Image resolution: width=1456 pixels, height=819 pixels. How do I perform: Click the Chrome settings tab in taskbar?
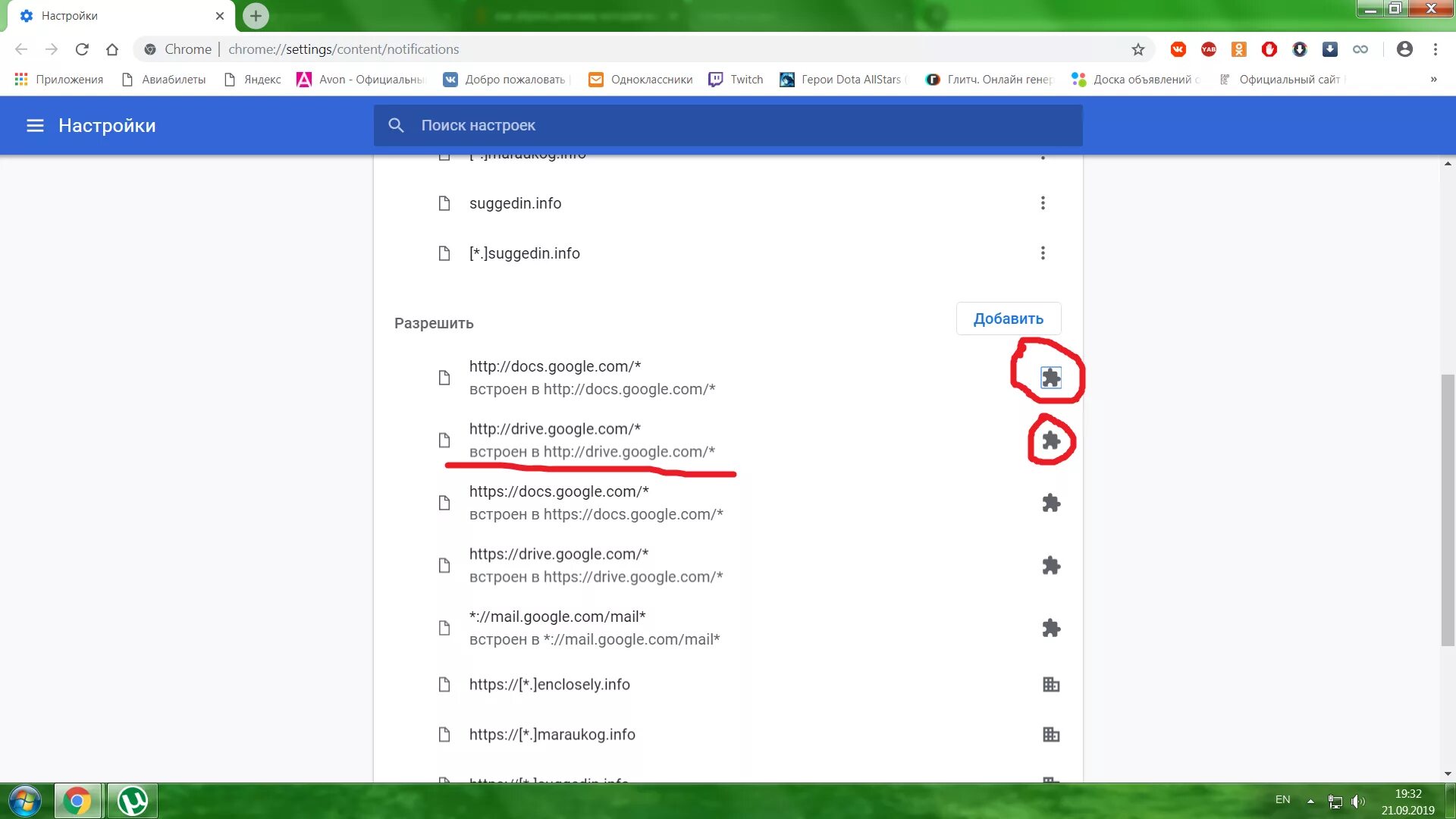[x=78, y=799]
